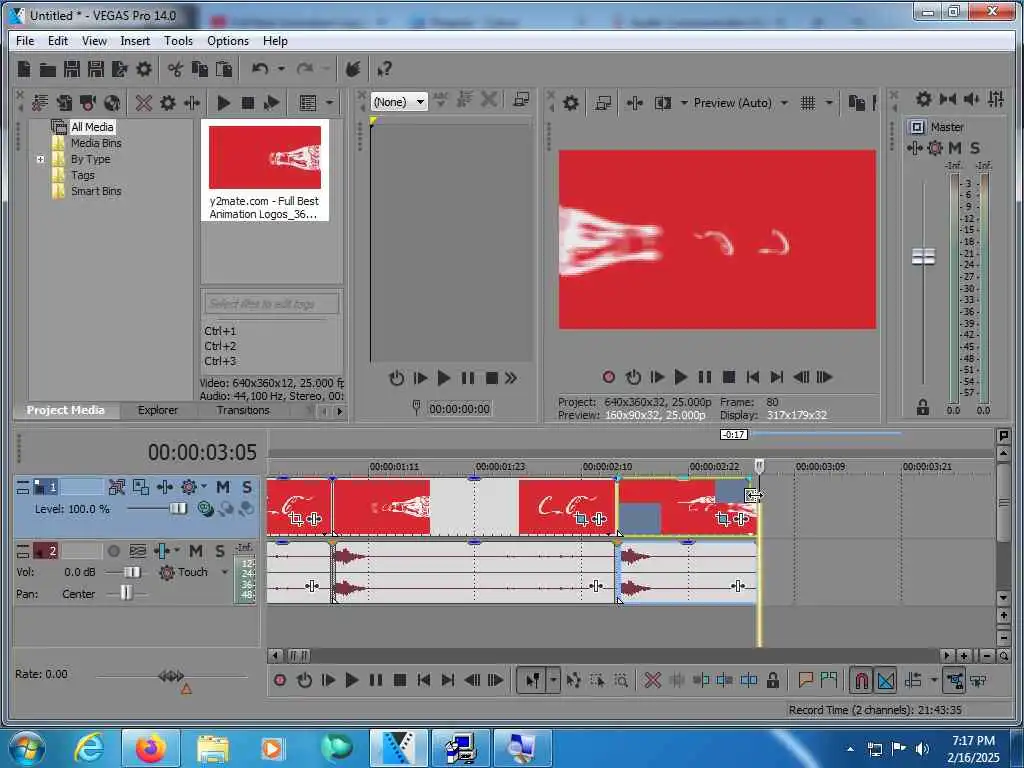Open Master Bus audio properties gear
1024x768 pixels.
[x=923, y=99]
